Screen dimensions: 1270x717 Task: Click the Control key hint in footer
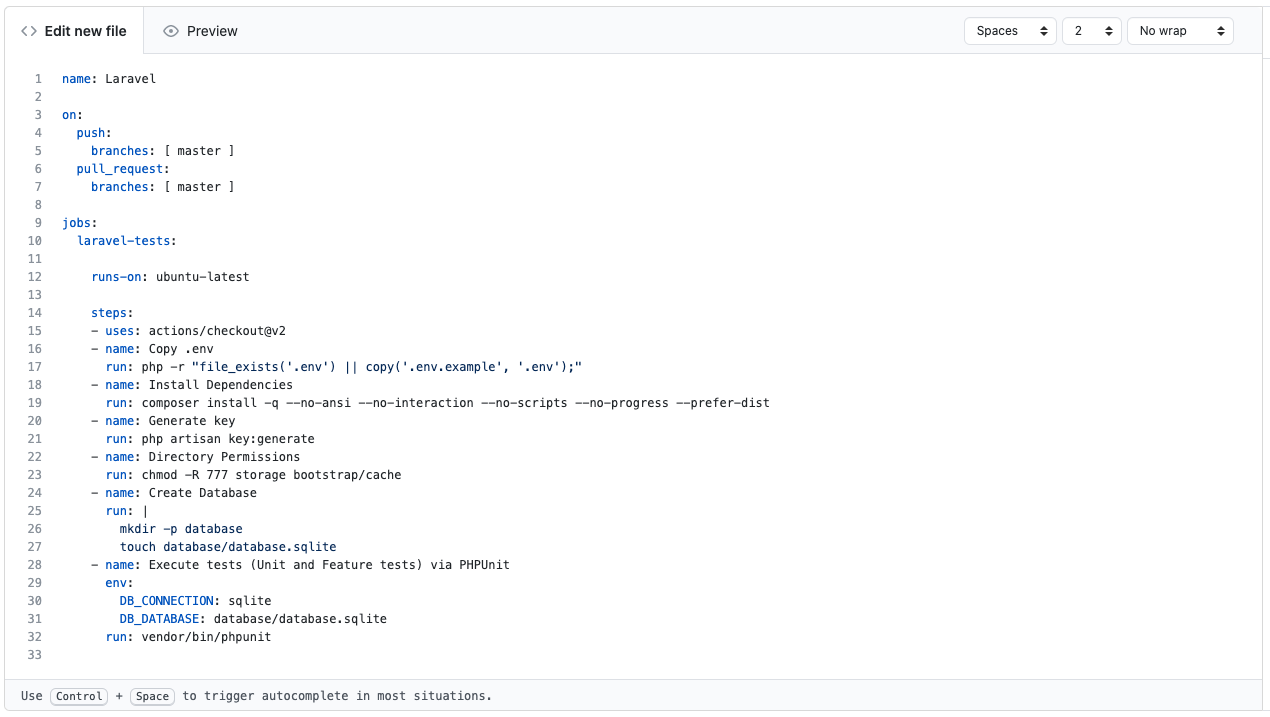[79, 696]
